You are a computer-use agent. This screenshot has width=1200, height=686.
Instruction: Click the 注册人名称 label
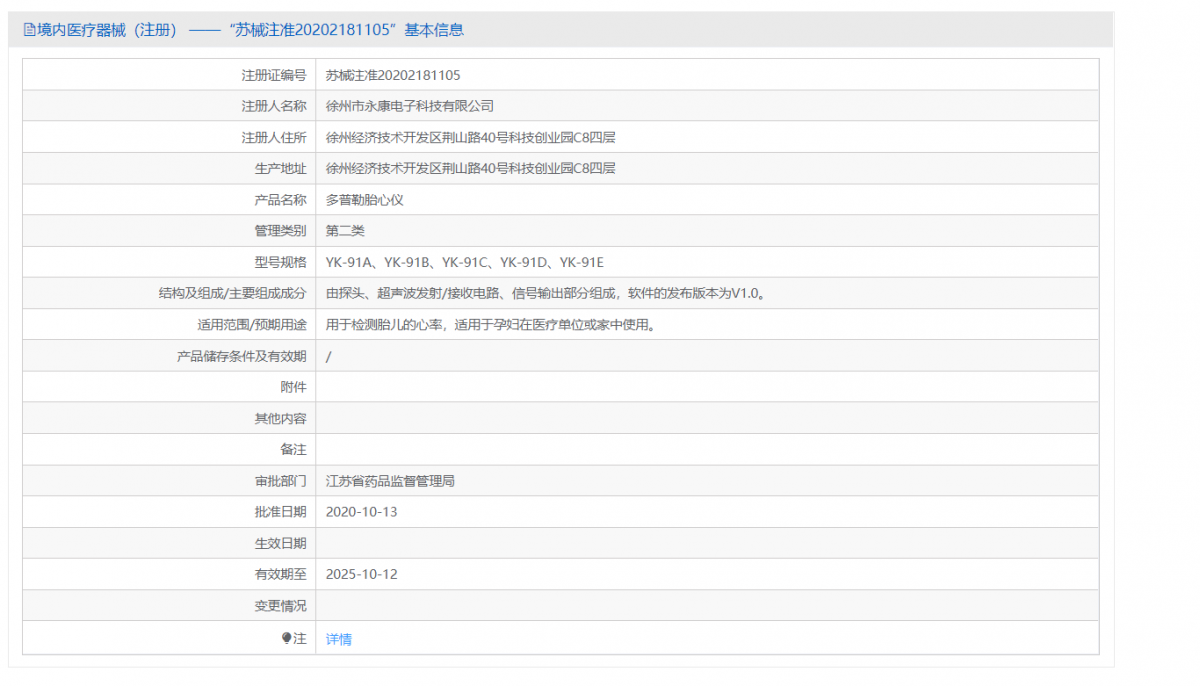(274, 106)
